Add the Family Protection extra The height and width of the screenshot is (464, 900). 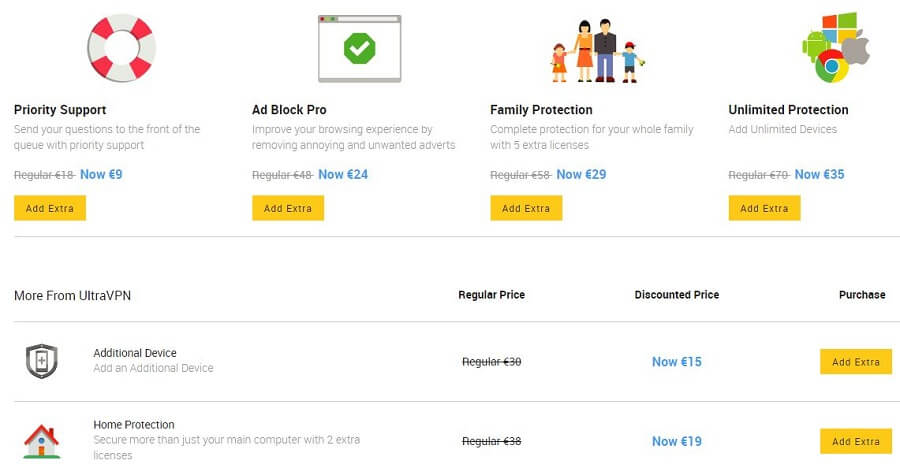point(526,208)
